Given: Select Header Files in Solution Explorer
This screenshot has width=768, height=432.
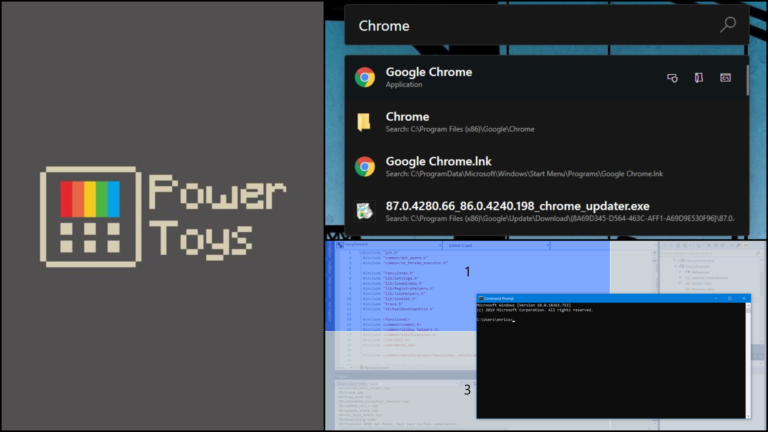Looking at the screenshot, I should (x=701, y=284).
